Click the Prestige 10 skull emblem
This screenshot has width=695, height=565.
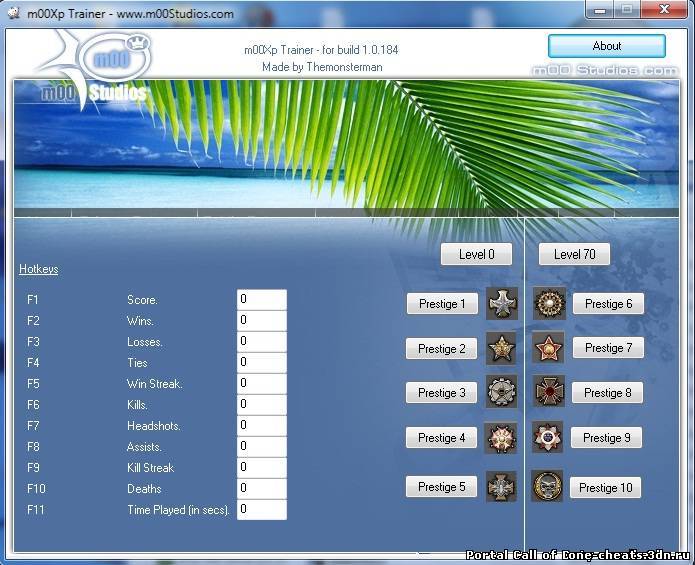[547, 486]
